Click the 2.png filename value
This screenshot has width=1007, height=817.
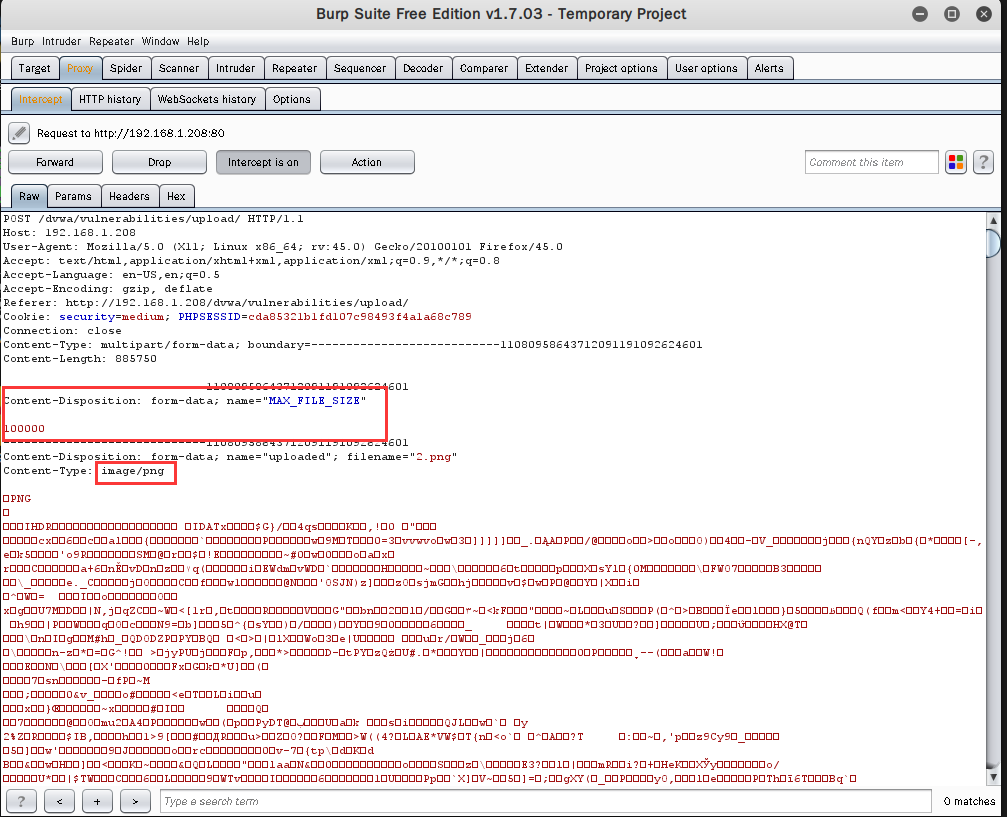[433, 457]
